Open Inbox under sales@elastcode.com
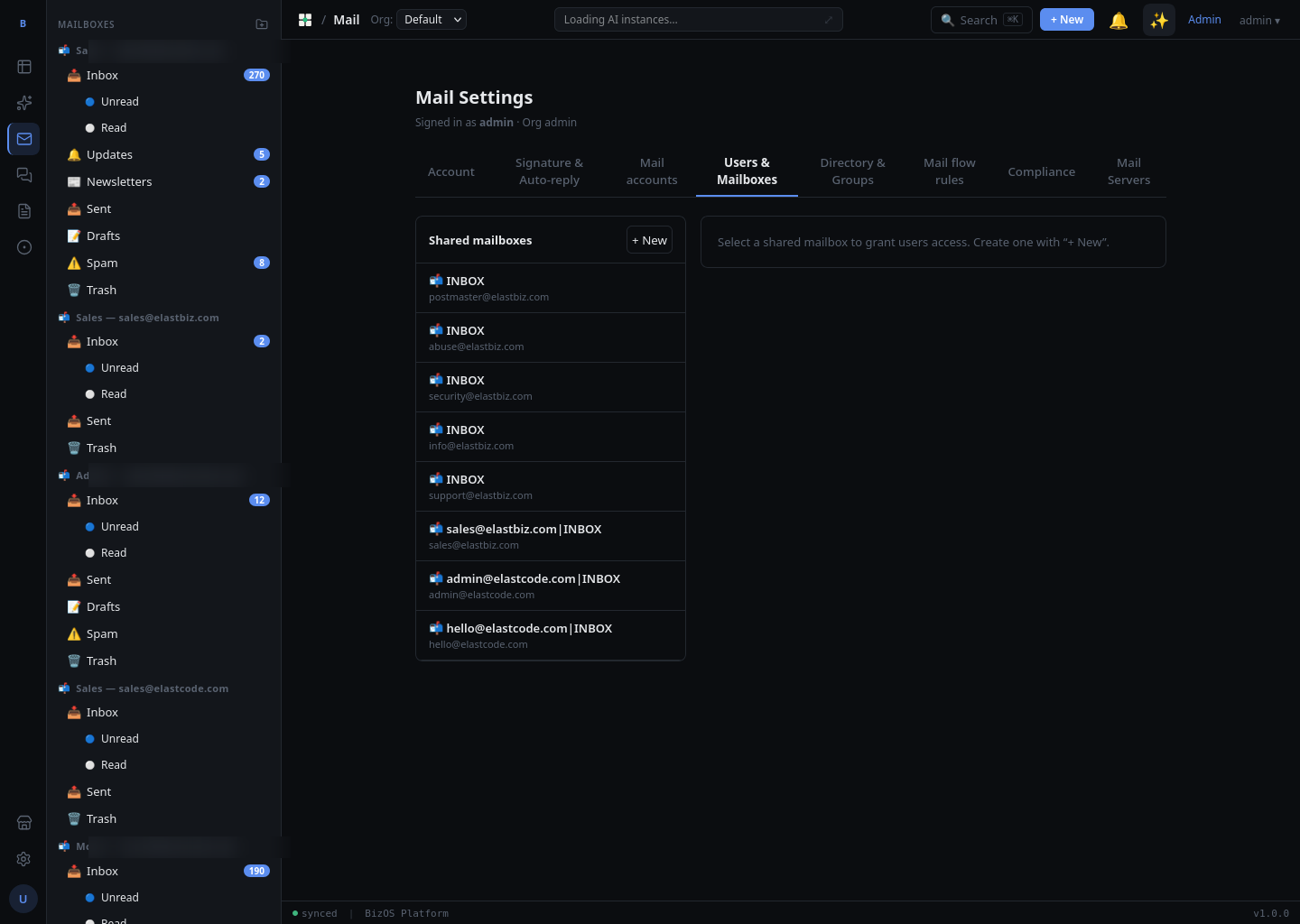 point(163,712)
